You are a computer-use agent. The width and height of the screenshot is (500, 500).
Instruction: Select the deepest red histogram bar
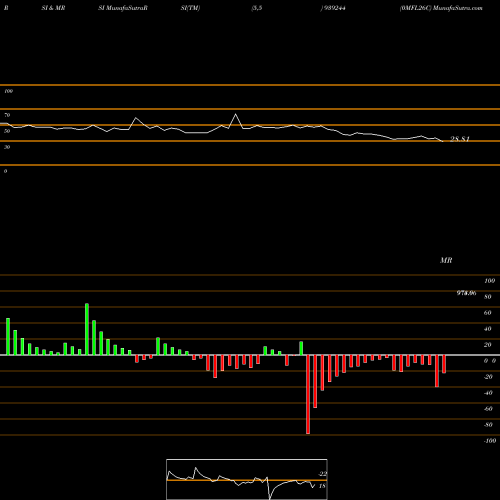tap(308, 394)
